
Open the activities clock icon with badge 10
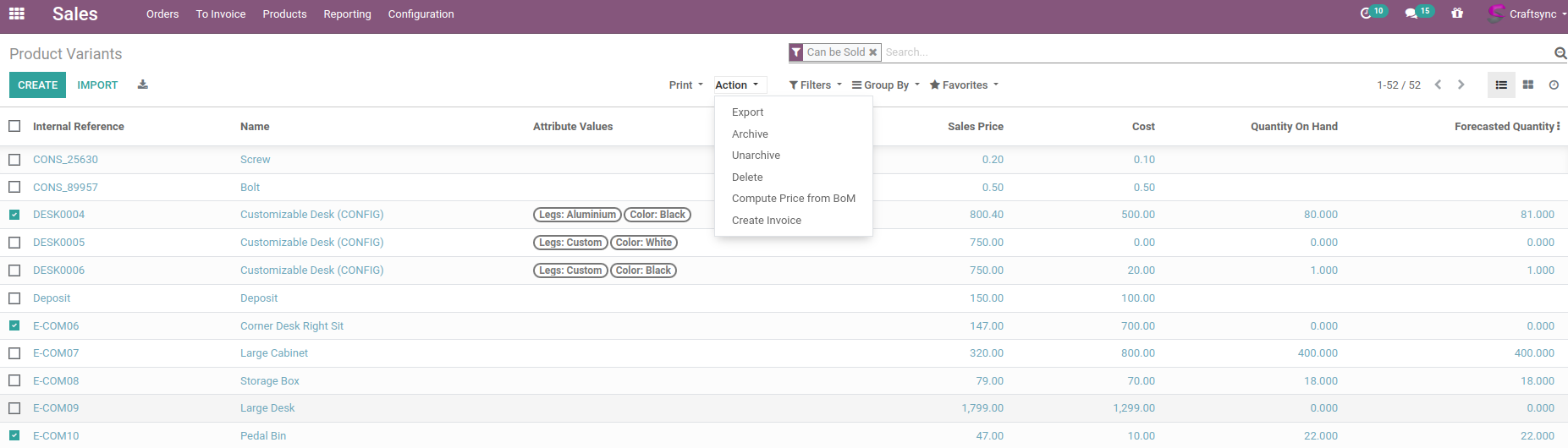click(x=1366, y=14)
